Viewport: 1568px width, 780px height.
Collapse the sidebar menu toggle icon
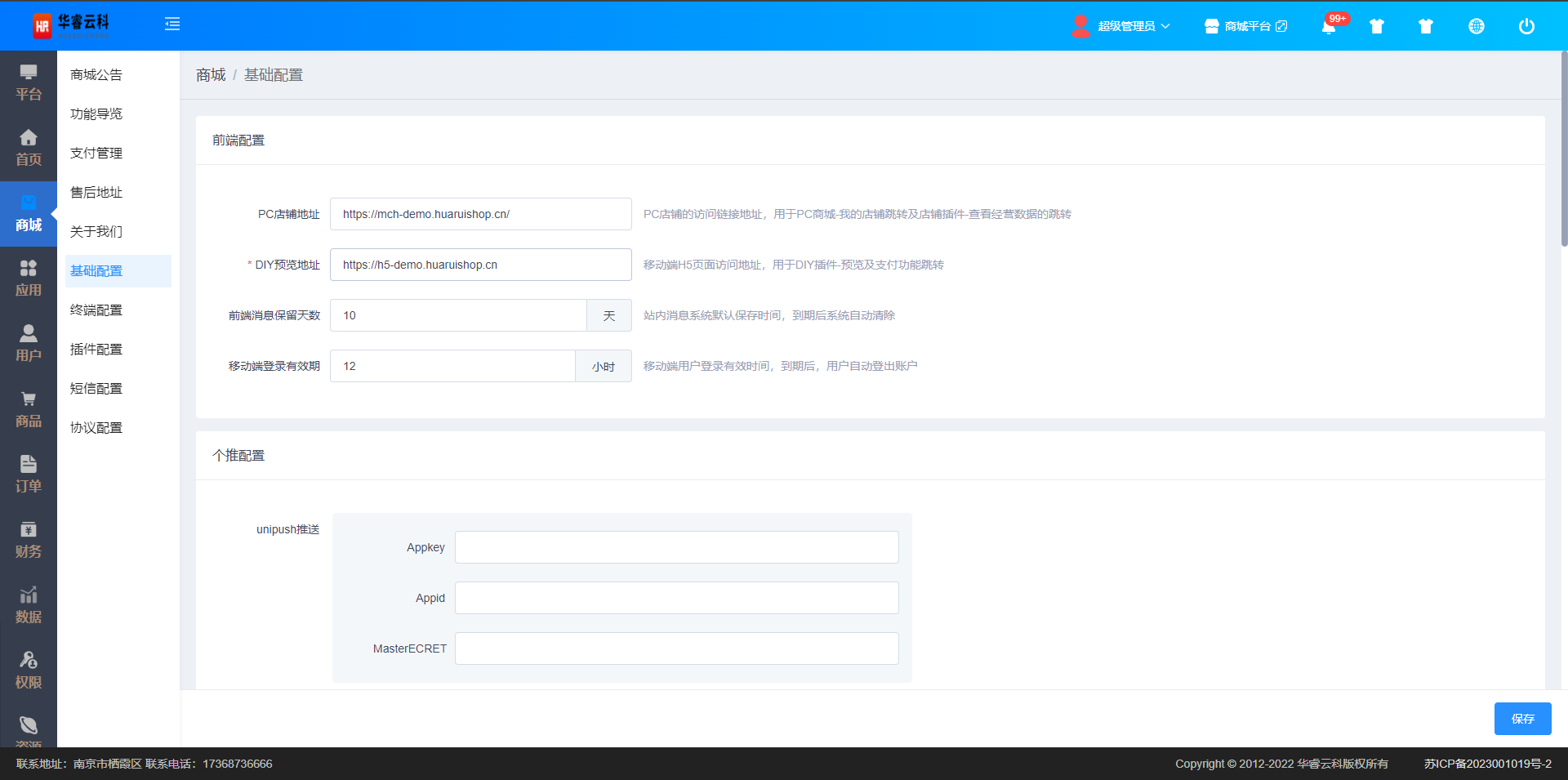coord(172,25)
